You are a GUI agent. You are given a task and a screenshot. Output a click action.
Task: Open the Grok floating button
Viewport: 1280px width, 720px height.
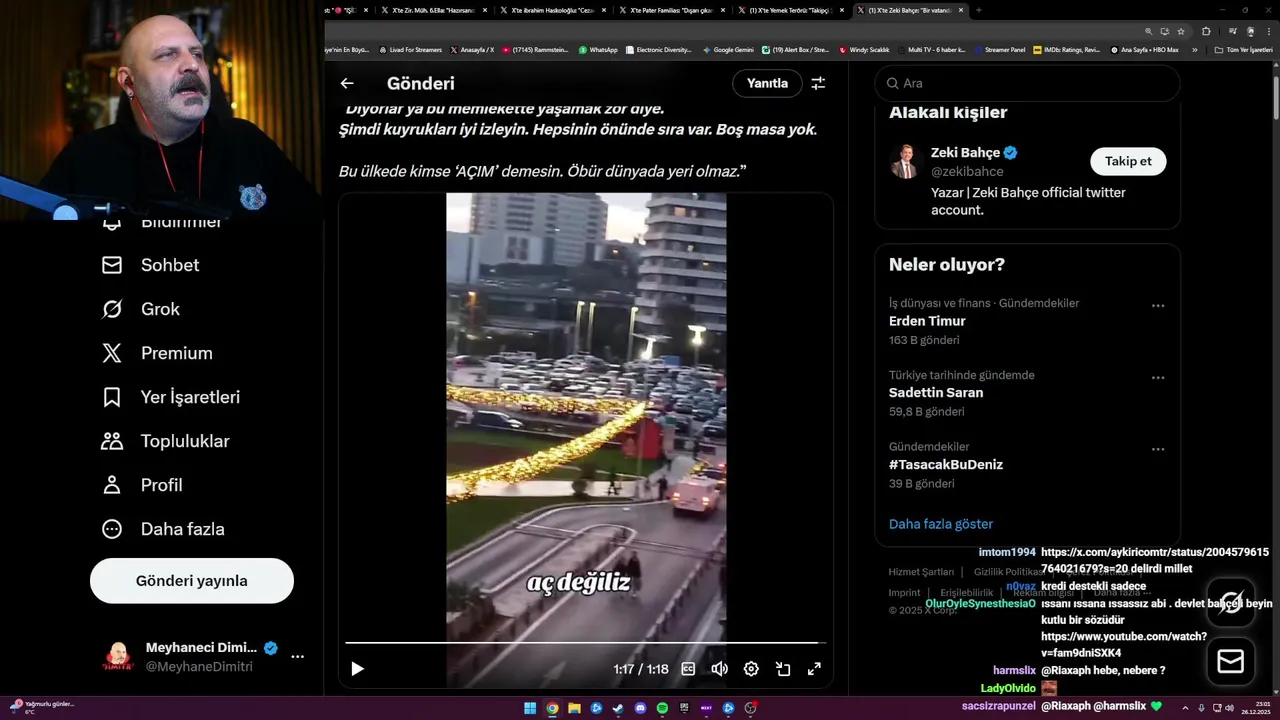point(1231,601)
